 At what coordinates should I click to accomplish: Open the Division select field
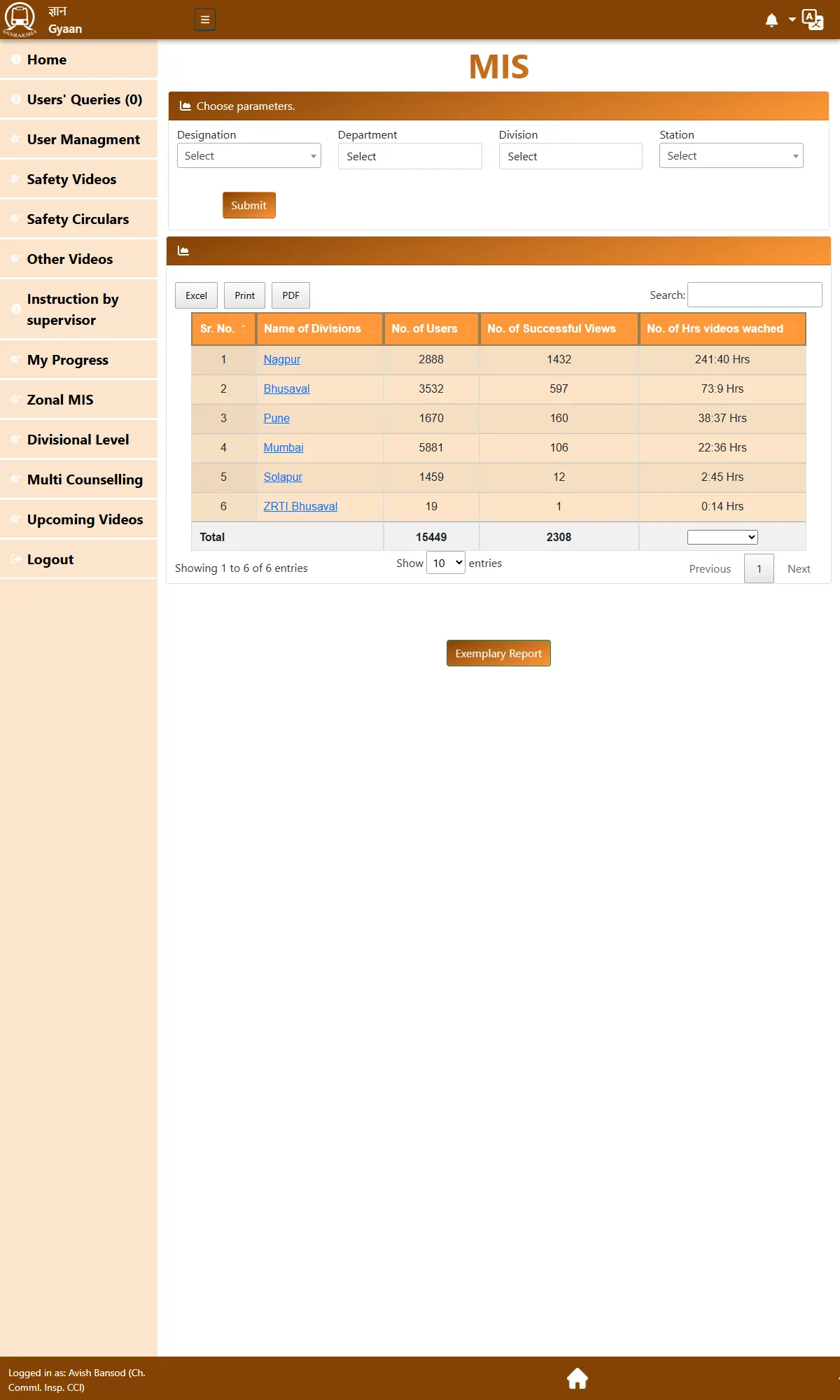pos(570,156)
